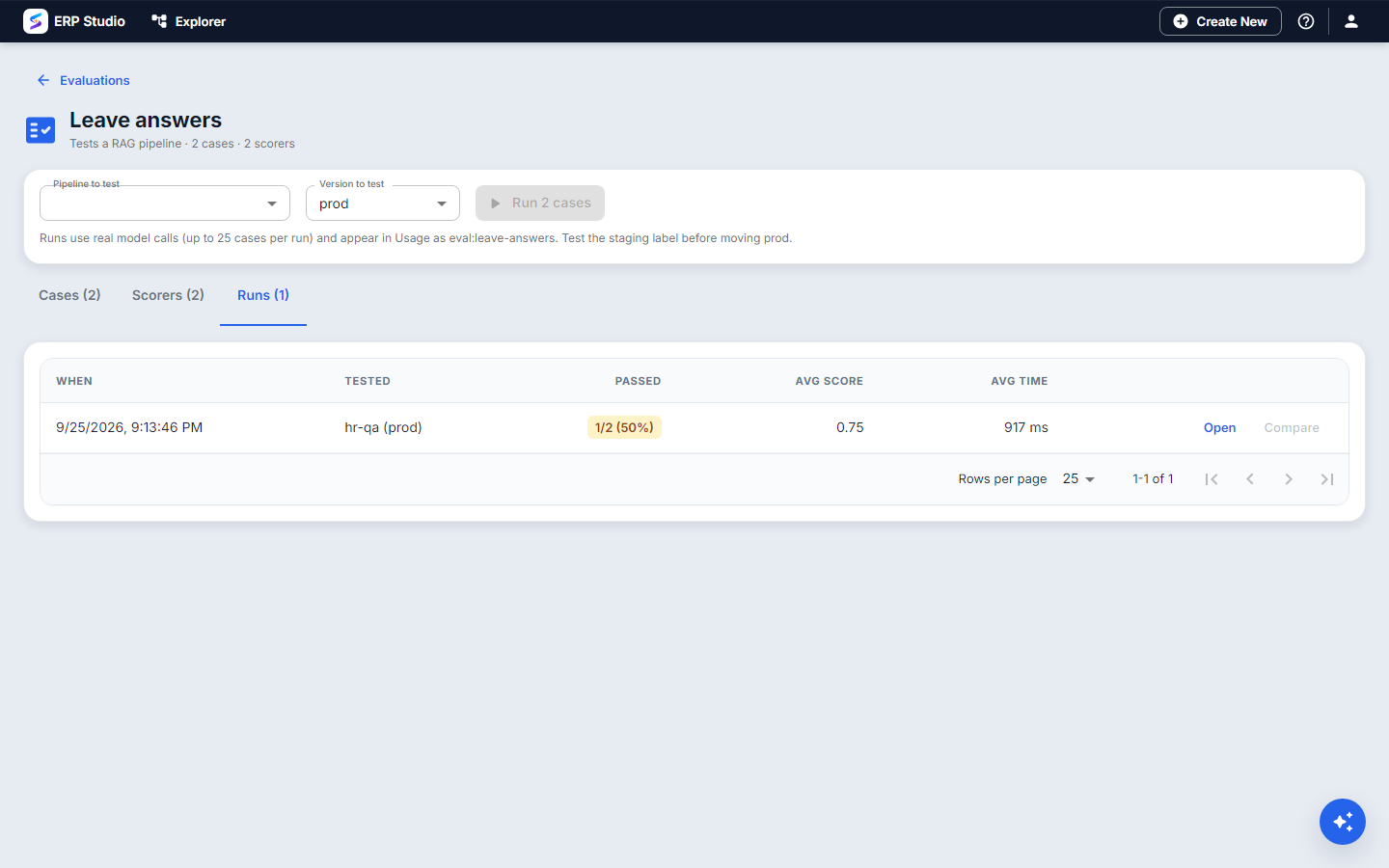Jump to the last page arrow
Screen dimensions: 1389x868
coord(1327,479)
